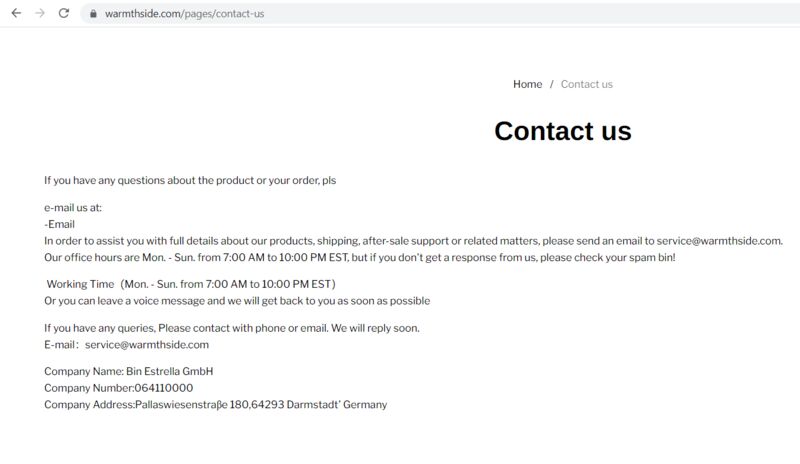The width and height of the screenshot is (800, 464).
Task: Open the Home breadcrumb link
Action: tap(528, 84)
